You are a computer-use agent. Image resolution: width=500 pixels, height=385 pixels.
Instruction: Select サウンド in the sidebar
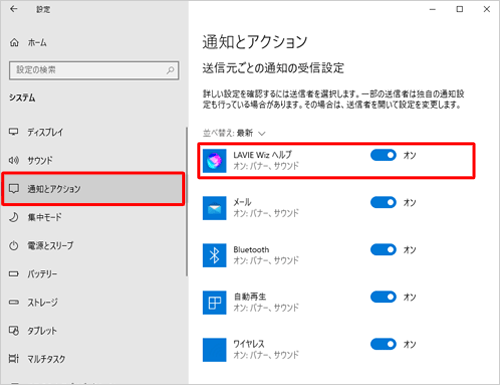pos(93,160)
